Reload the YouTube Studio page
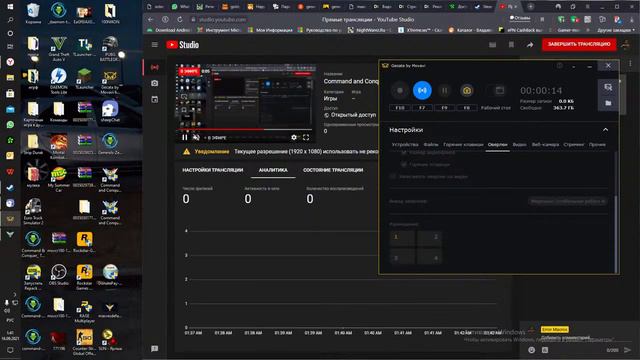Screen dimensions: 640x360 pos(180,19)
